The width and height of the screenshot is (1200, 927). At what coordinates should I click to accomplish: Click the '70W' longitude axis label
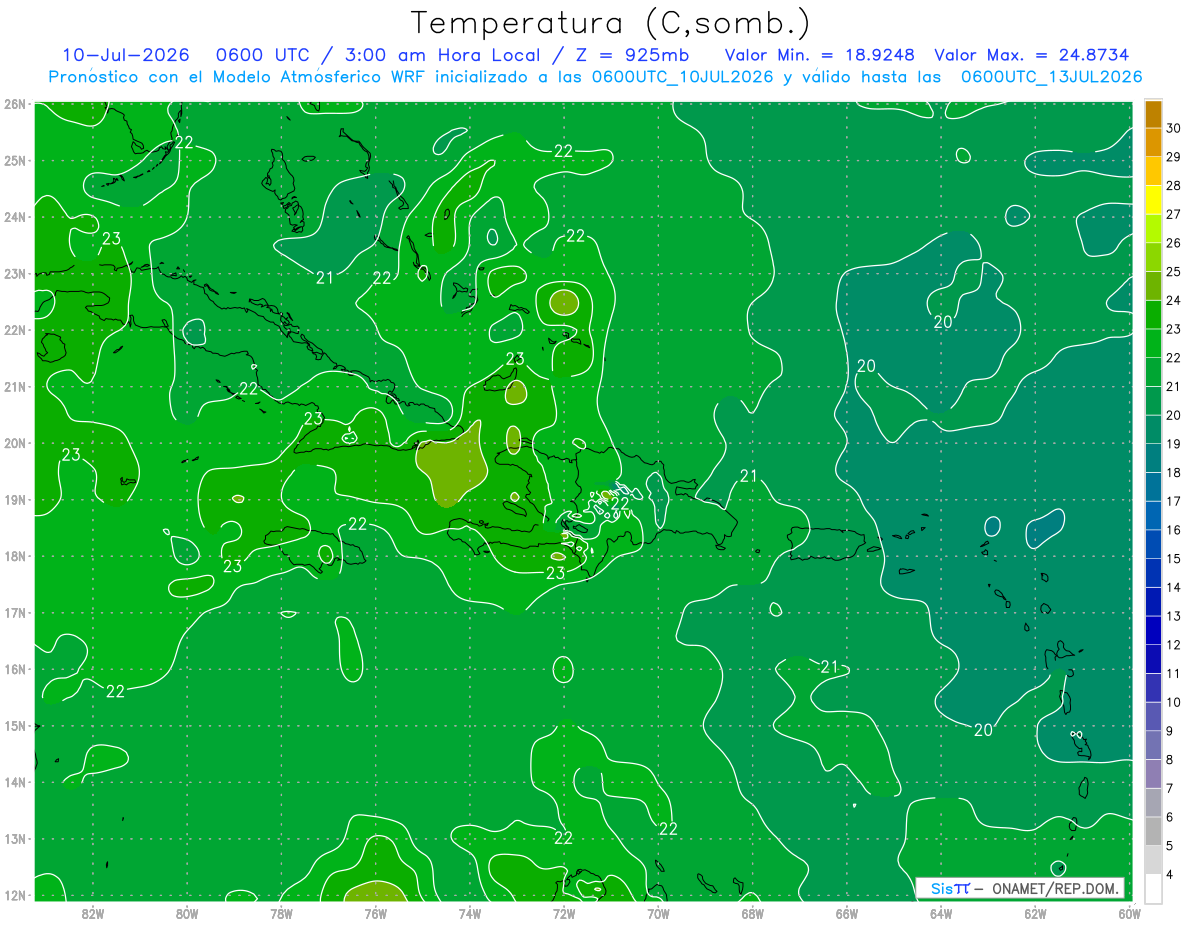658,912
